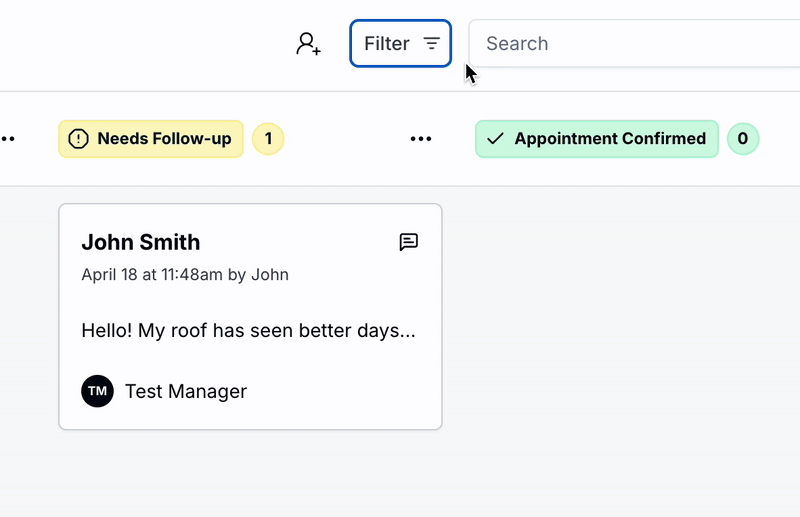This screenshot has height=517, width=800.
Task: Open the Filter button
Action: click(x=400, y=44)
